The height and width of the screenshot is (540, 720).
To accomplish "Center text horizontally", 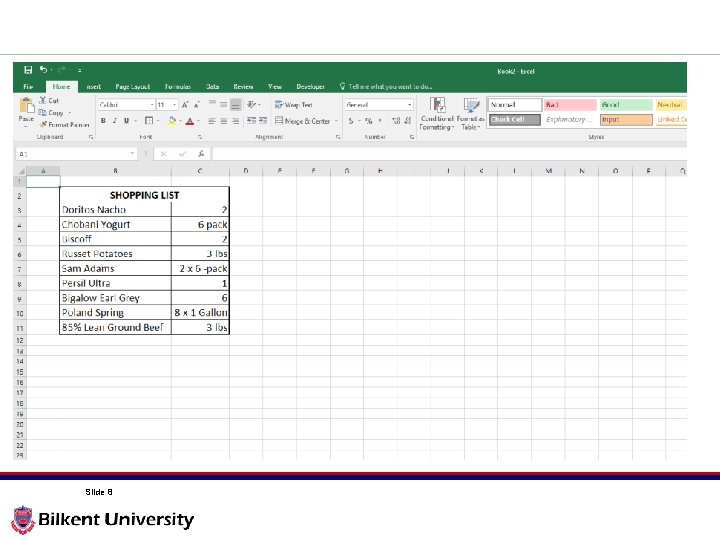I will click(x=224, y=121).
